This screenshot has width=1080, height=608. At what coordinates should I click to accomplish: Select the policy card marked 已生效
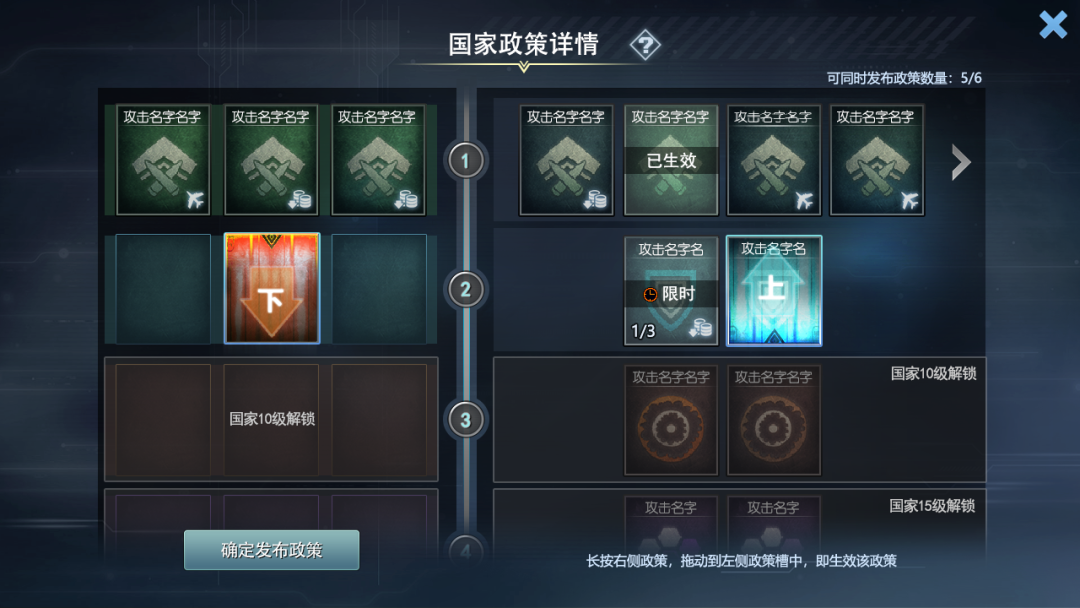point(671,160)
